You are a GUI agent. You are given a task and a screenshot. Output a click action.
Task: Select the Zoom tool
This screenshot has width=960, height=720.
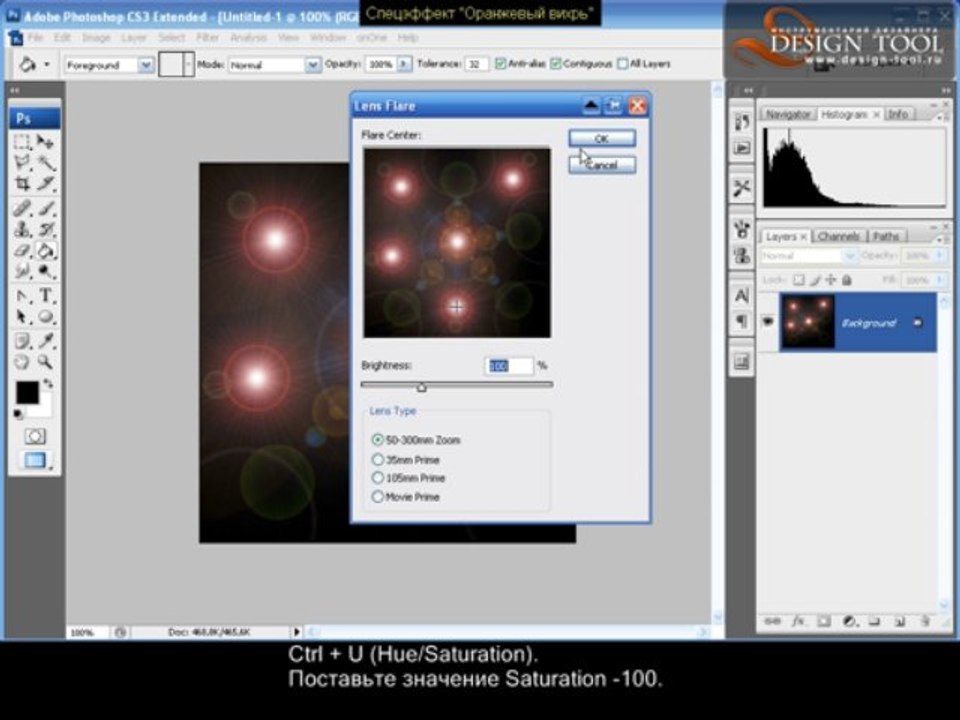(x=45, y=362)
